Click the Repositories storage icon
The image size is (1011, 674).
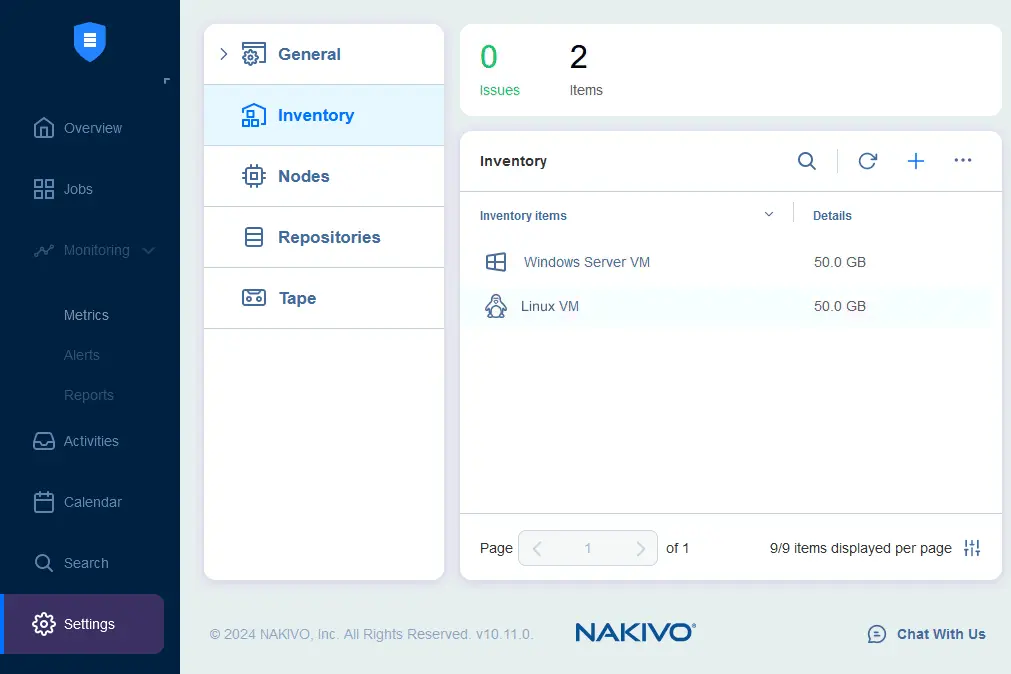[253, 237]
